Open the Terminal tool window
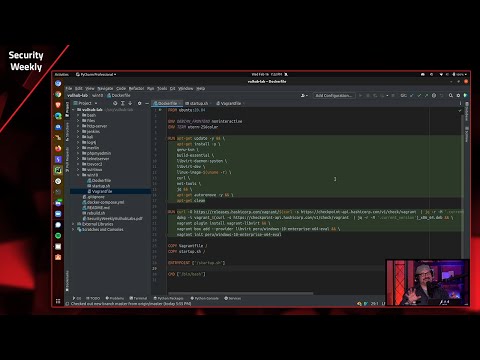480x360 pixels. click(138, 298)
